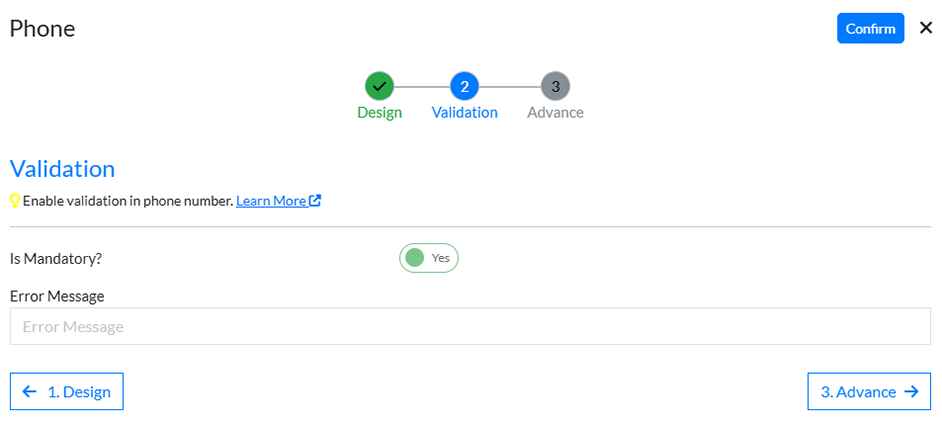This screenshot has width=942, height=425.
Task: Click the green checkmark Design step circle
Action: (x=379, y=86)
